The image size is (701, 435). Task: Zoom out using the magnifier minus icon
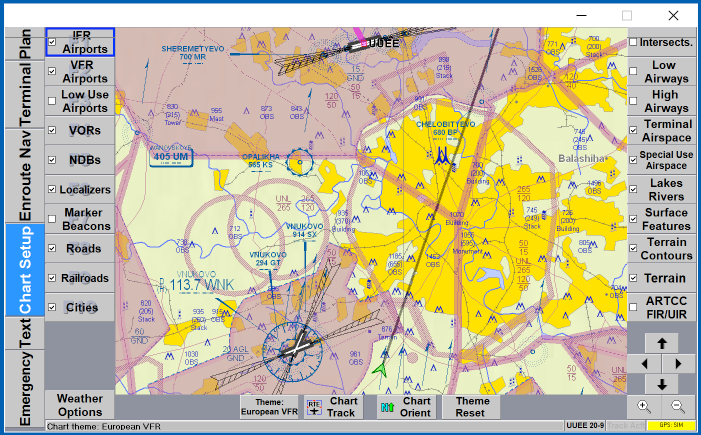point(678,407)
